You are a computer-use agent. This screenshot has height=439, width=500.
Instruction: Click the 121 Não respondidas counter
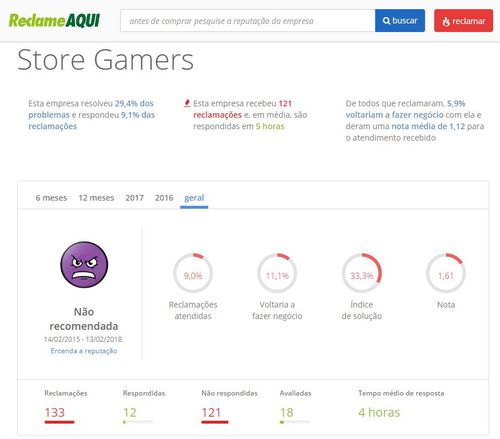[211, 413]
